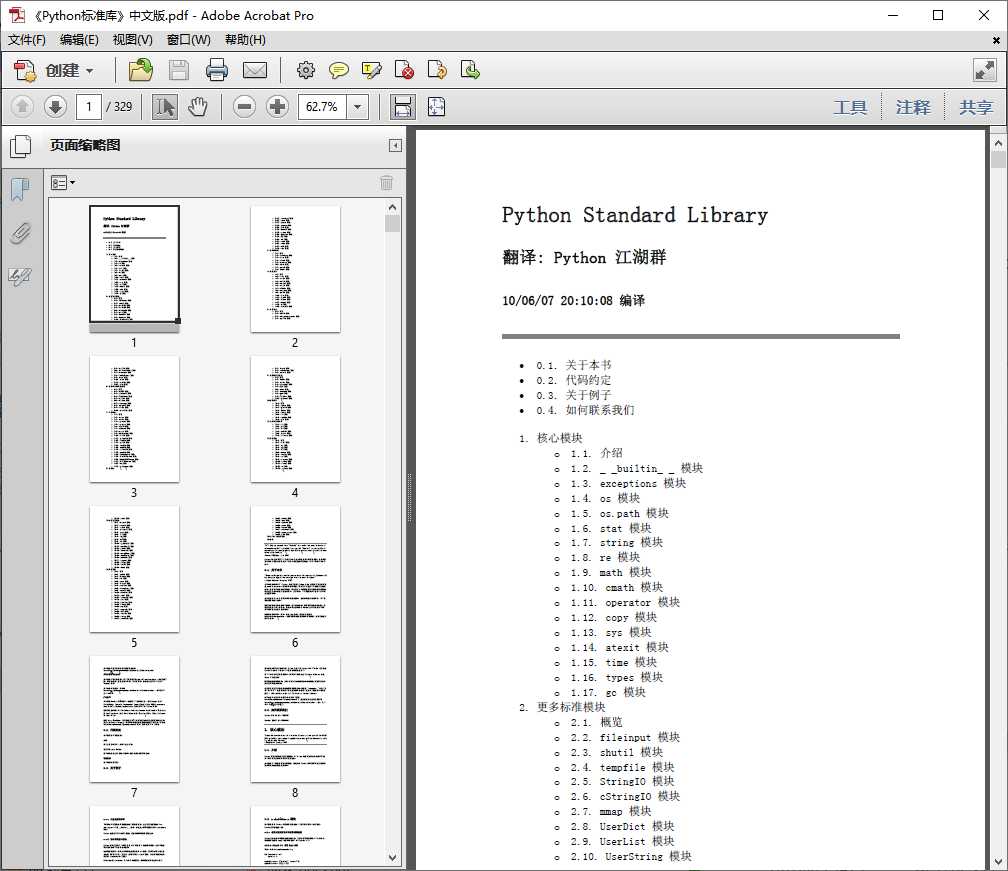Click the Save floppy disk icon
The height and width of the screenshot is (871, 1008).
point(179,70)
